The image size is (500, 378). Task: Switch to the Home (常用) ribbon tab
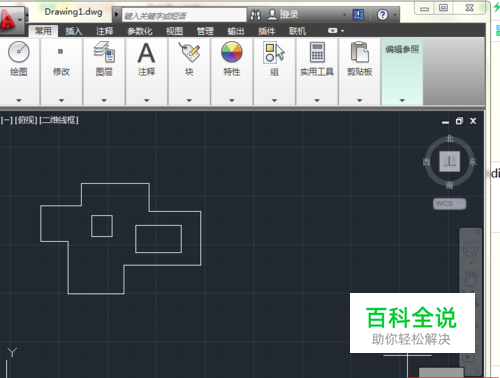[43, 31]
